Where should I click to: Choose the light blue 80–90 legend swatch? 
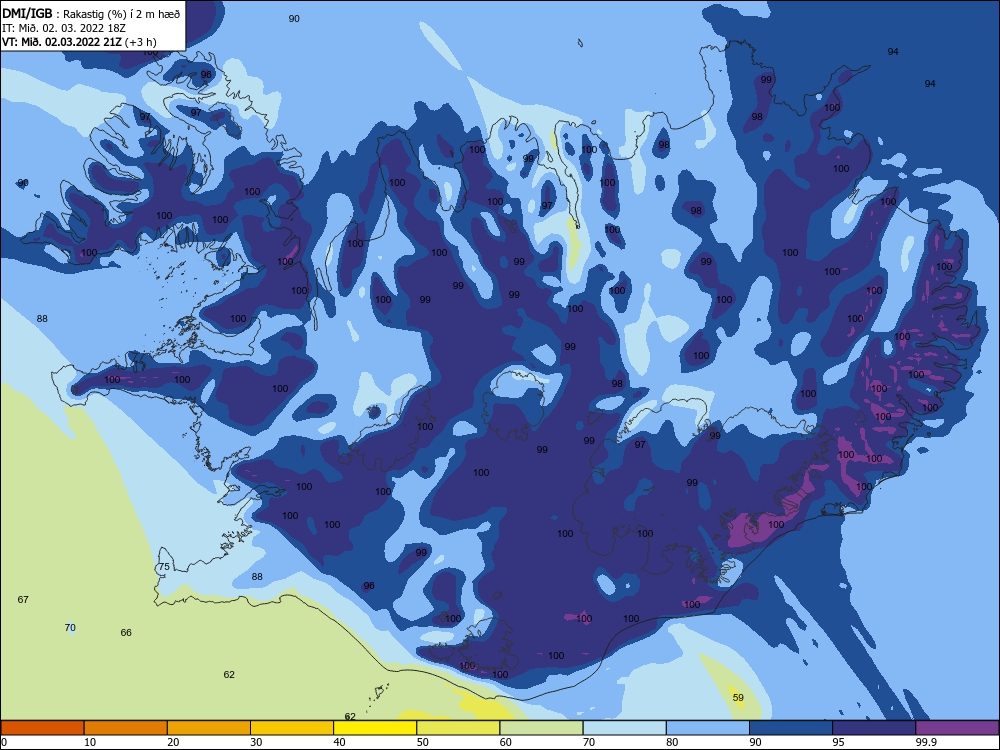tap(708, 728)
